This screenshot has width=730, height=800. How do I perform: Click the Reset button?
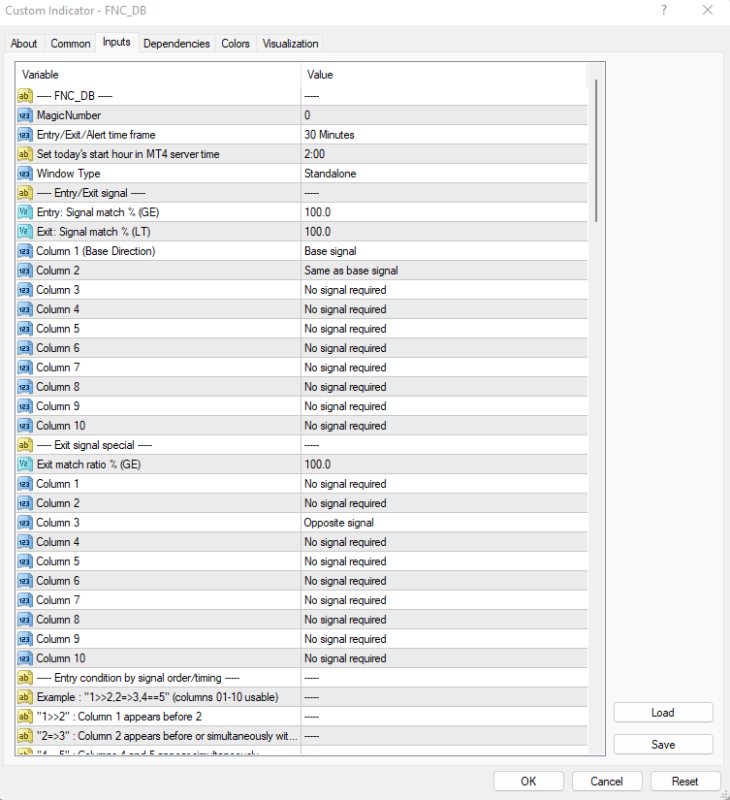click(685, 782)
